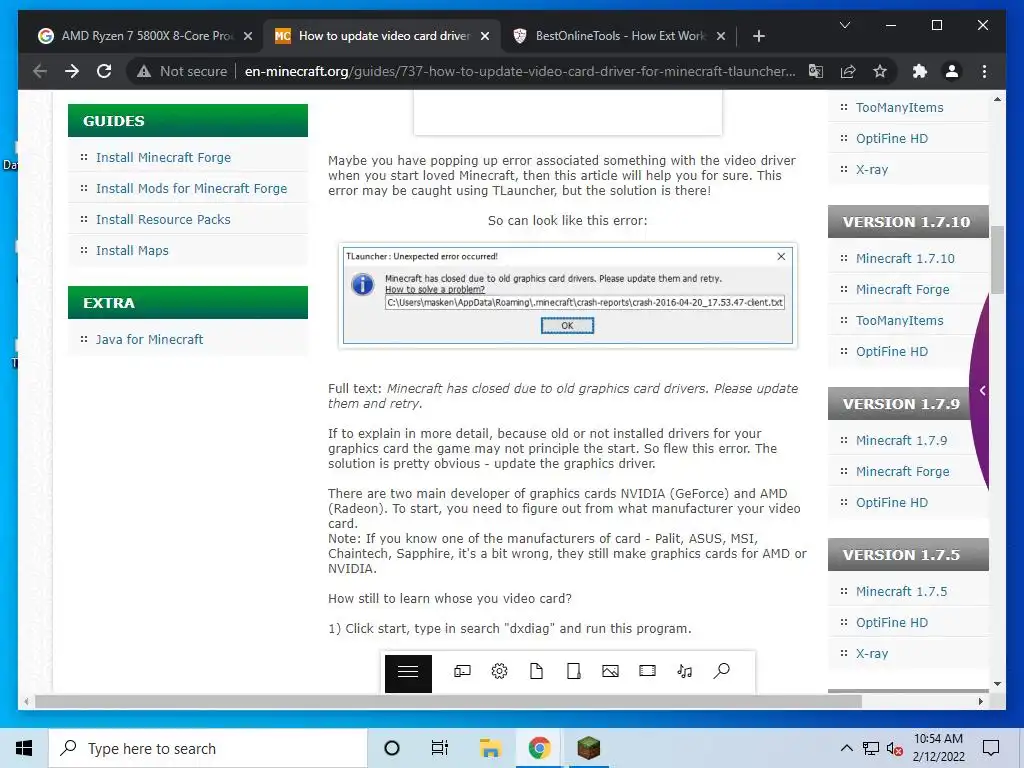Open the Minecraft launcher taskbar icon
This screenshot has width=1024, height=768.
[x=588, y=748]
